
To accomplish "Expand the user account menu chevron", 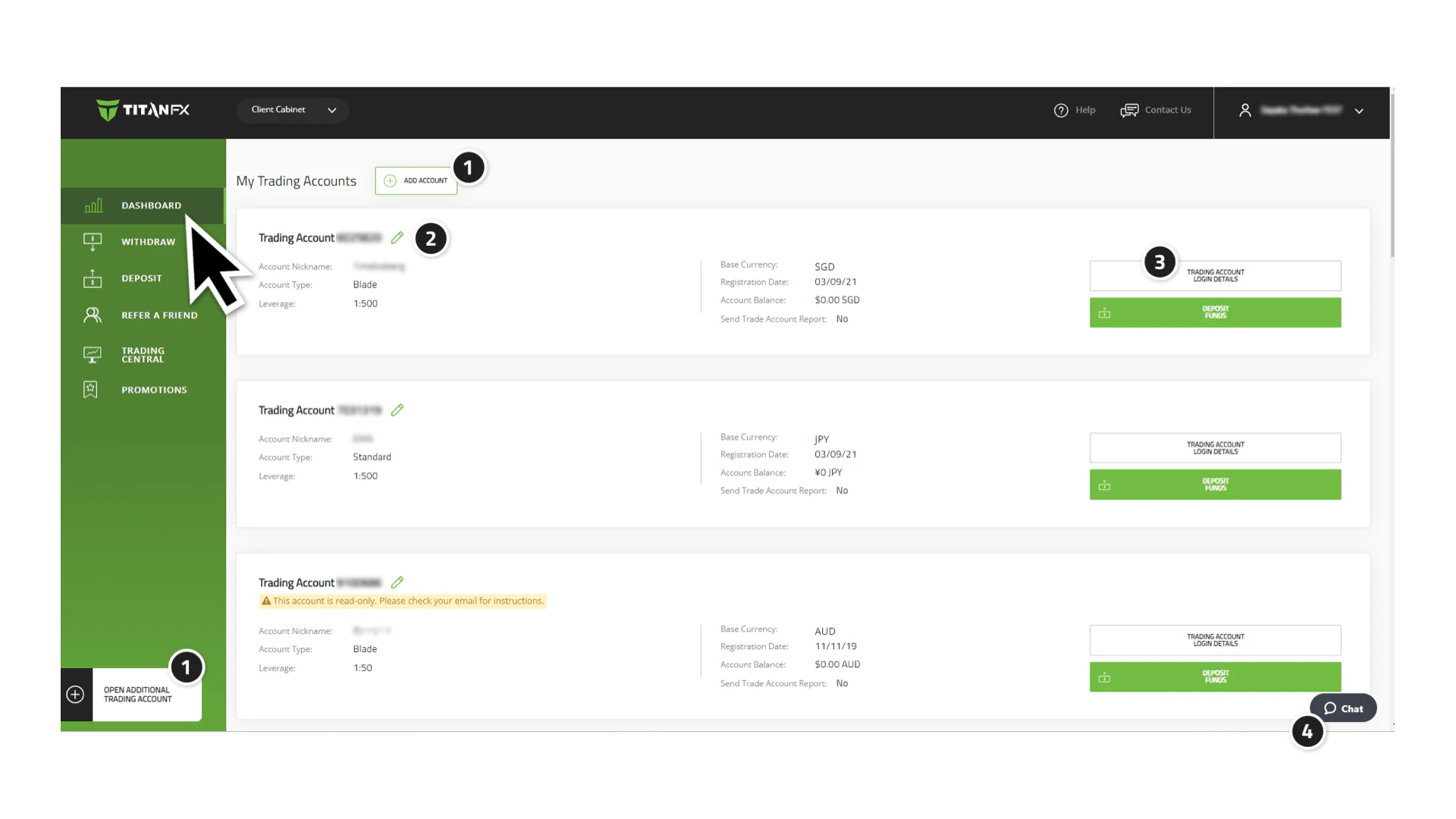I will 1359,111.
